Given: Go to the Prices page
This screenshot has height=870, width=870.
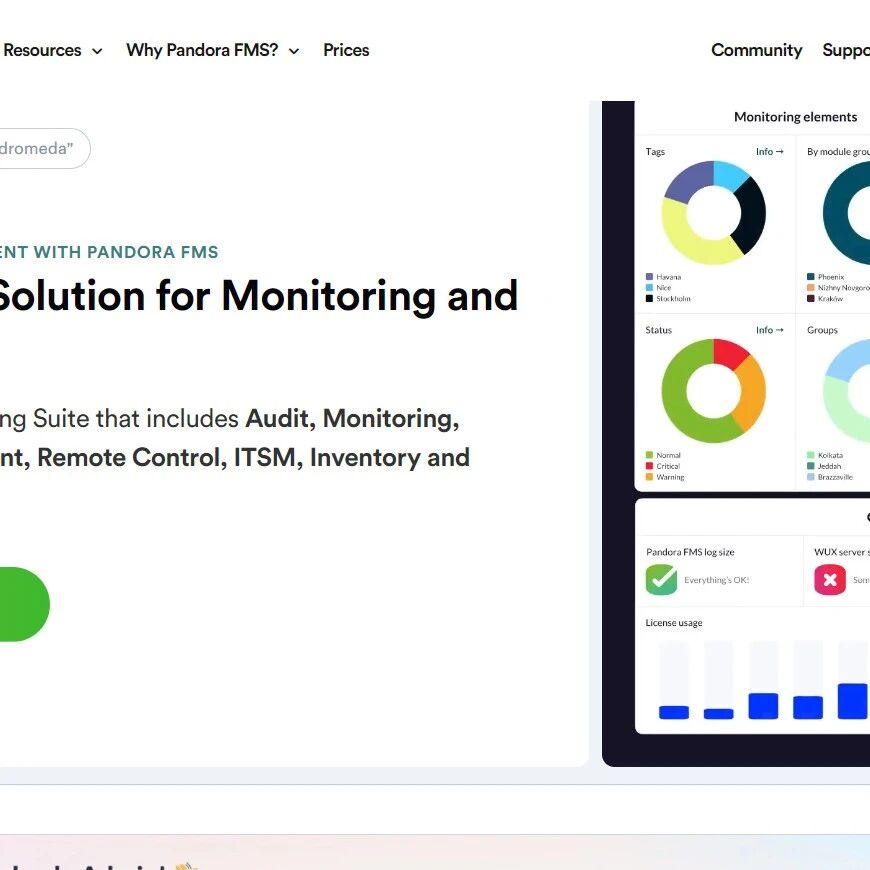Looking at the screenshot, I should (x=346, y=50).
